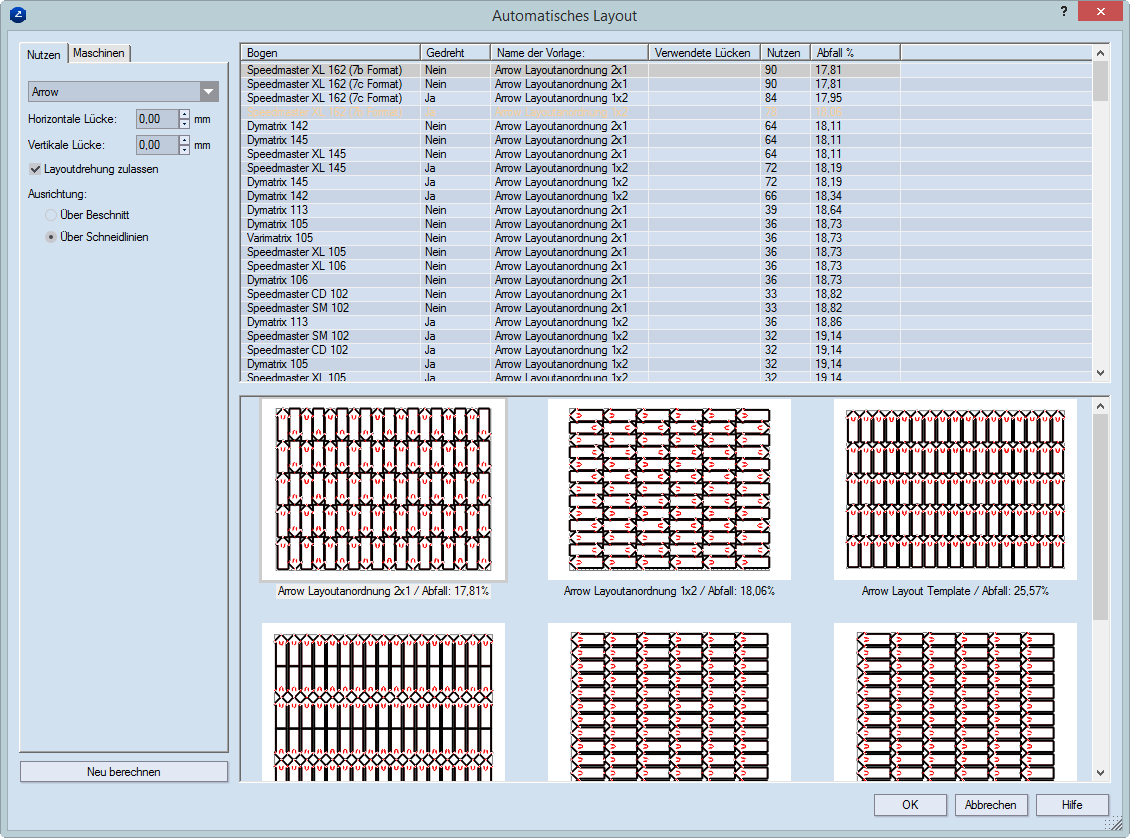The image size is (1130, 838).
Task: Select the Über Schneidlinien radio button
Action: tap(50, 237)
